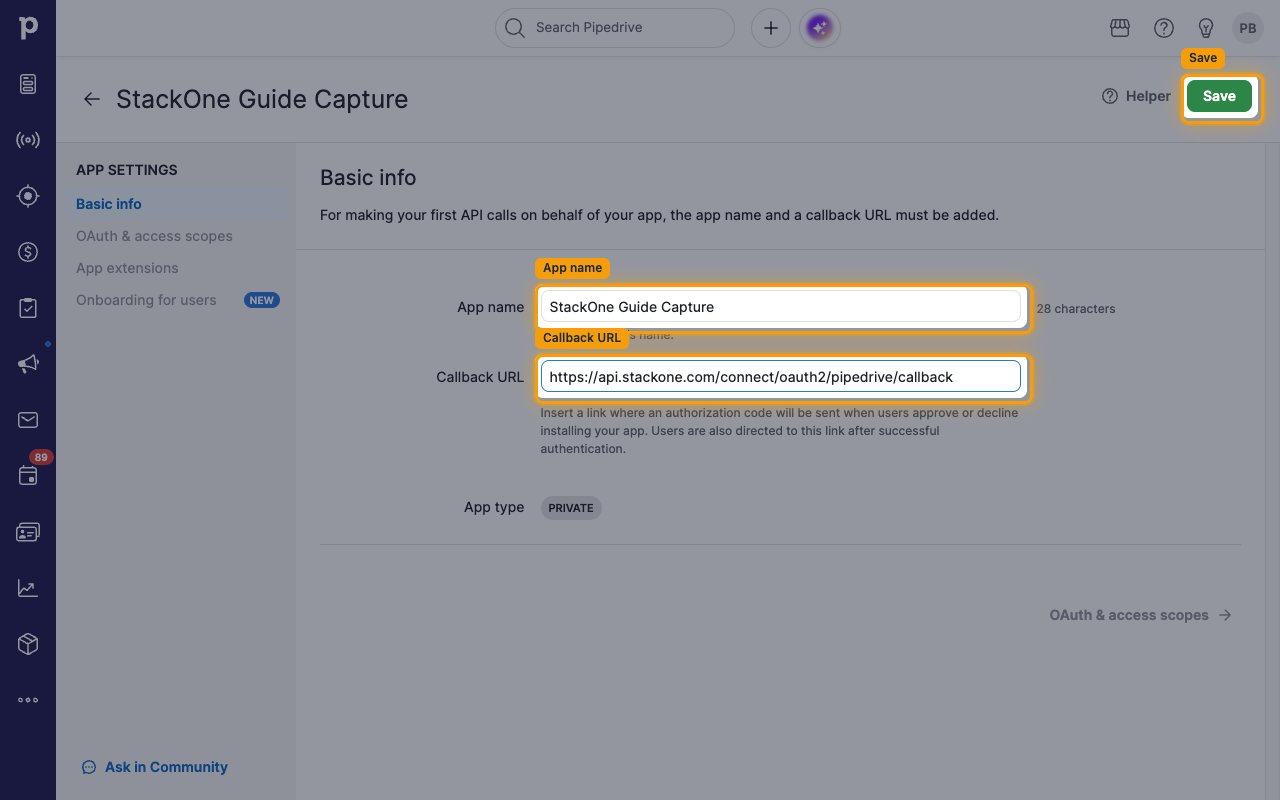Screen dimensions: 1280x800
Task: Open the Projects clipboard sidebar icon
Action: click(x=28, y=308)
